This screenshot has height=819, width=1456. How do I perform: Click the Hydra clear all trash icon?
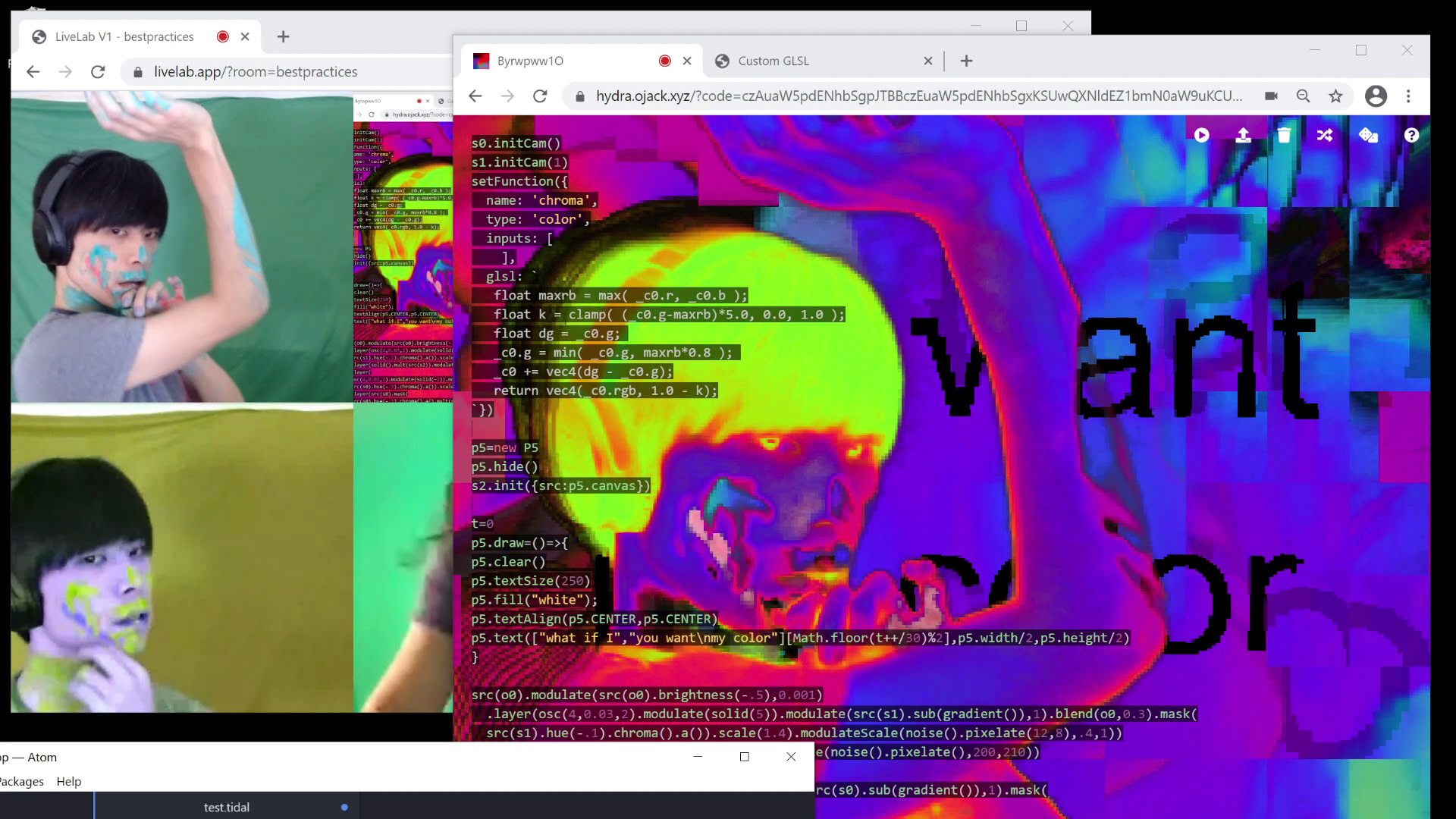[1284, 135]
